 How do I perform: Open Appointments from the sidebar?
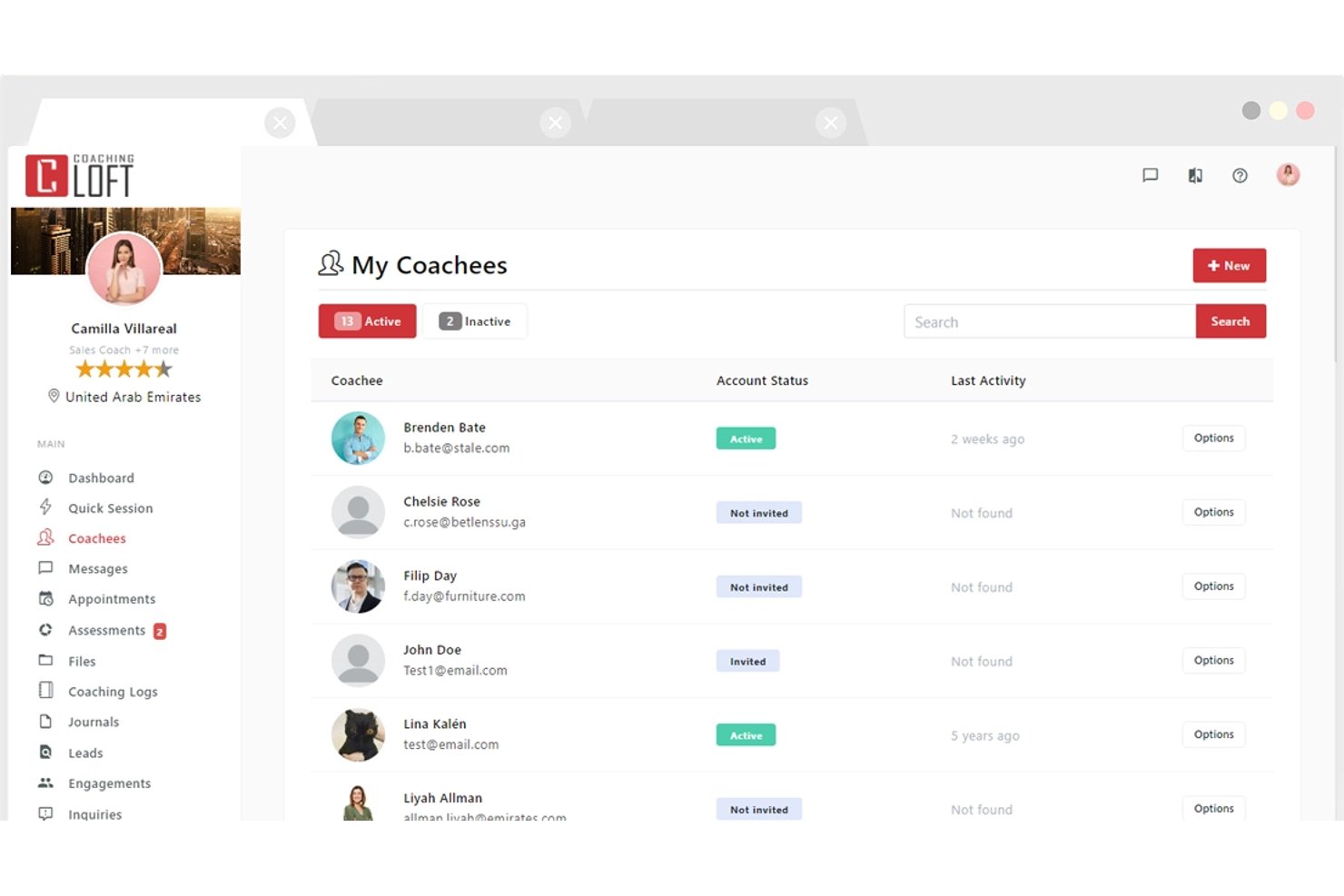point(112,599)
